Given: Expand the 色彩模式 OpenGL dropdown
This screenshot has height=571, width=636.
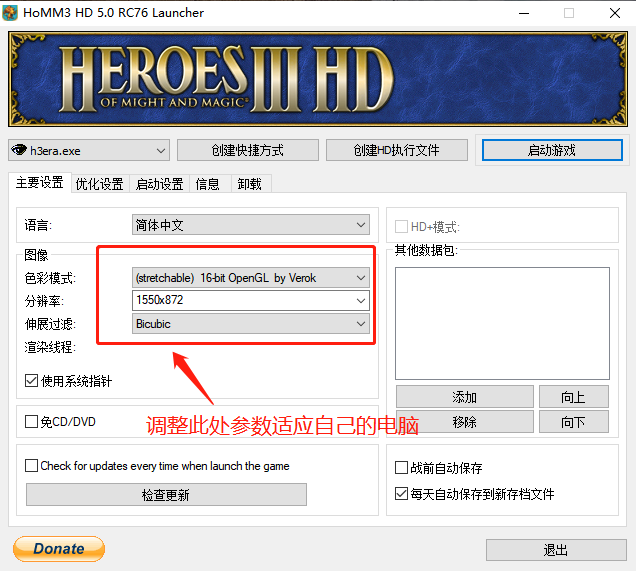Looking at the screenshot, I should (x=251, y=278).
